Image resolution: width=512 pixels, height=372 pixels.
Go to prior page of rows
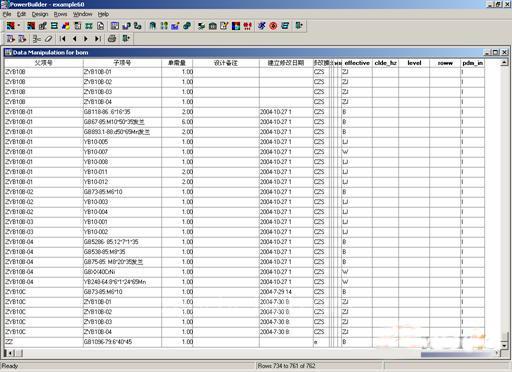74,39
